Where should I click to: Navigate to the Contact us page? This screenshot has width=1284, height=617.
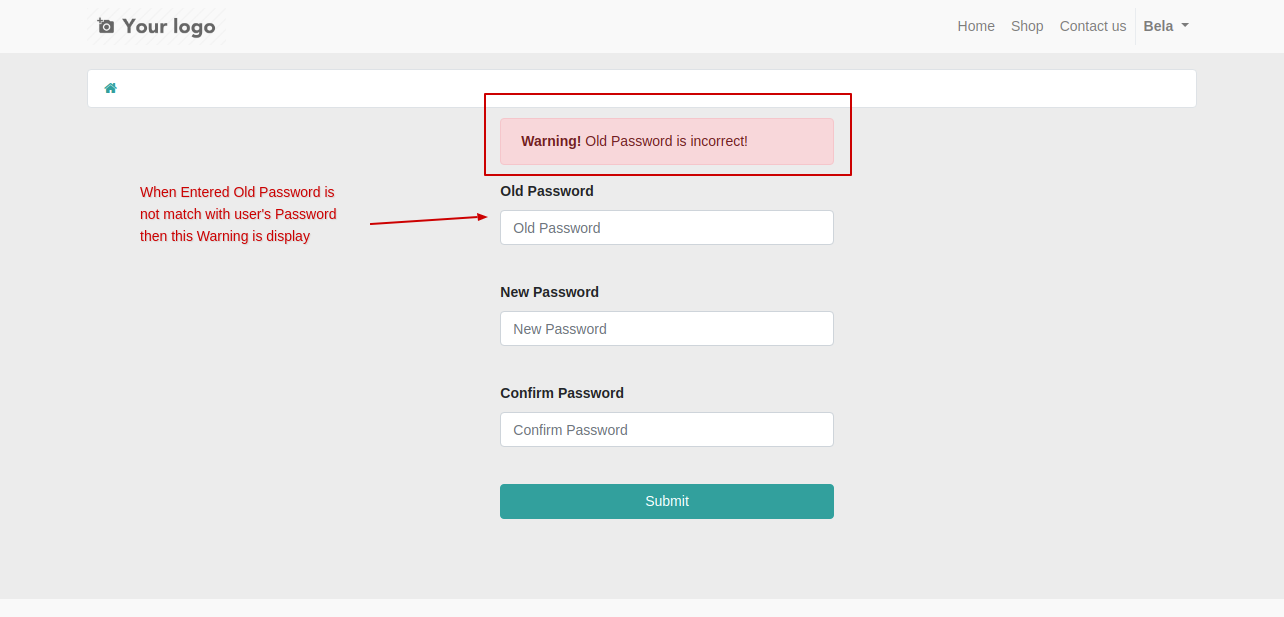coord(1093,26)
